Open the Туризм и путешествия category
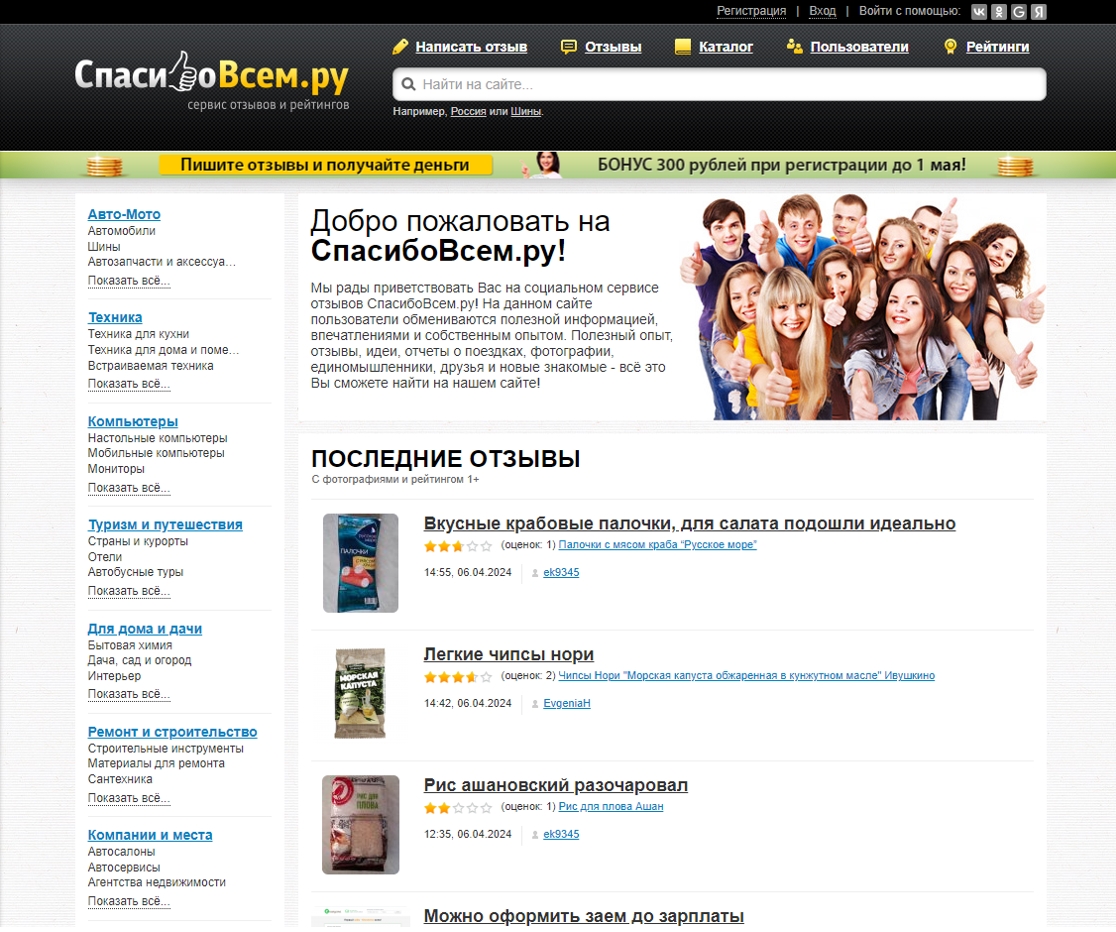The width and height of the screenshot is (1116, 932). (165, 525)
